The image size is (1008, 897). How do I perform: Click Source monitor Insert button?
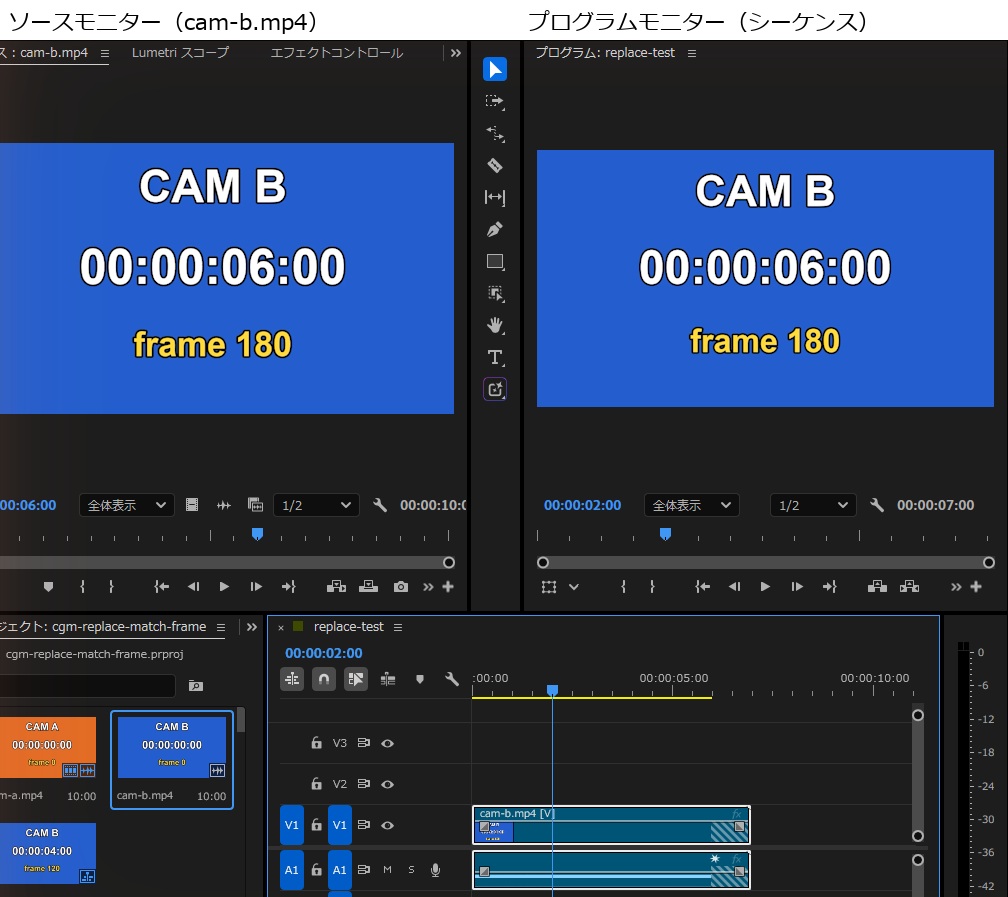point(336,586)
